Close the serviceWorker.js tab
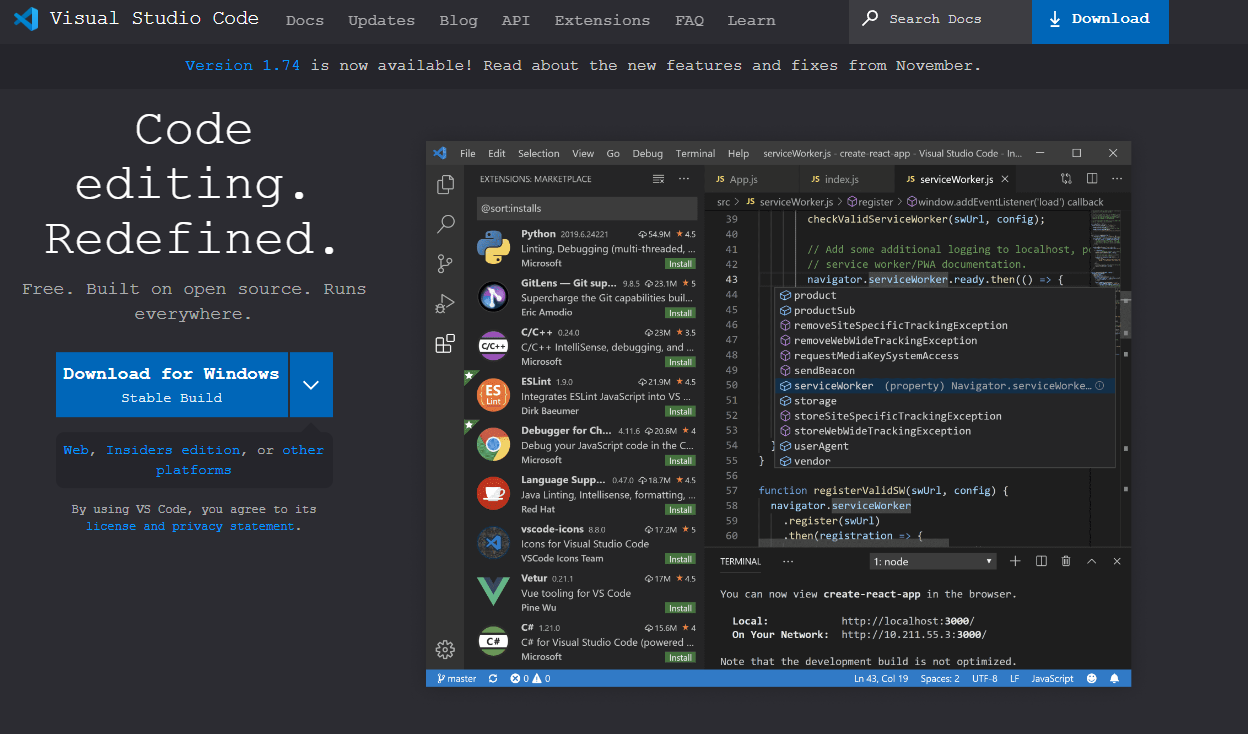Image resolution: width=1248 pixels, height=734 pixels. click(1005, 179)
